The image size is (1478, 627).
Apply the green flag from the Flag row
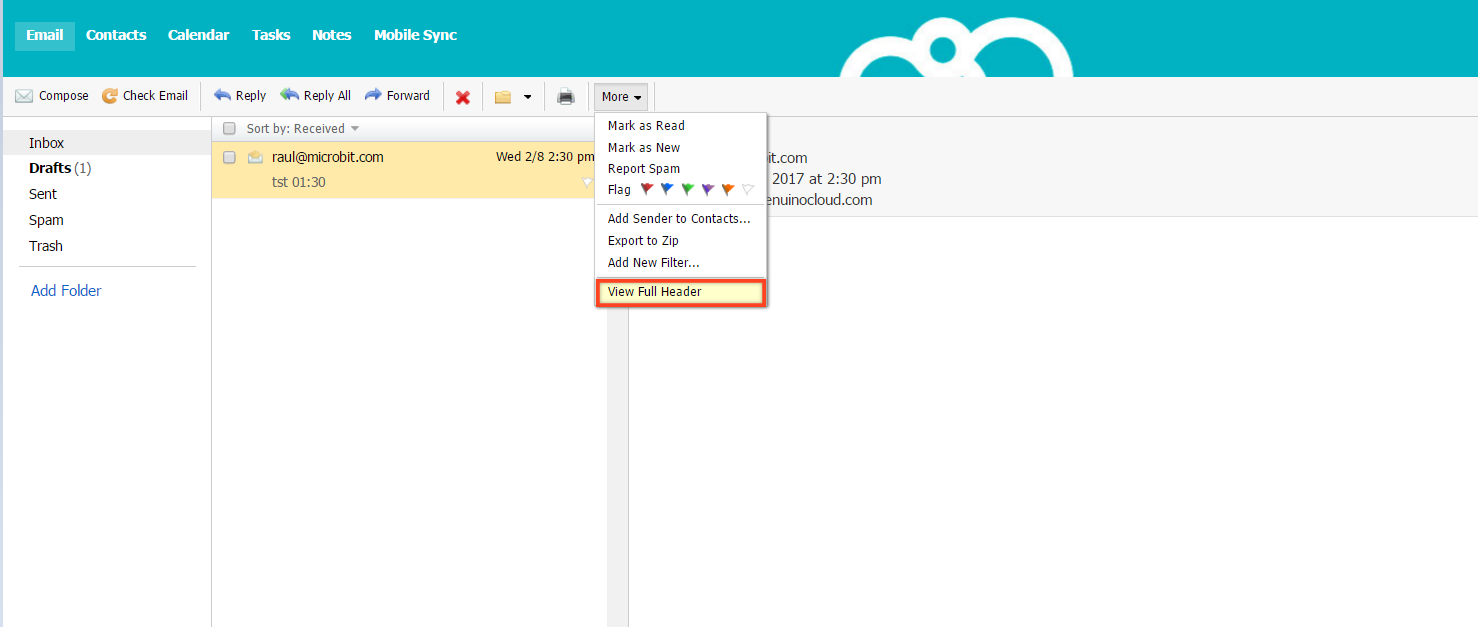687,189
